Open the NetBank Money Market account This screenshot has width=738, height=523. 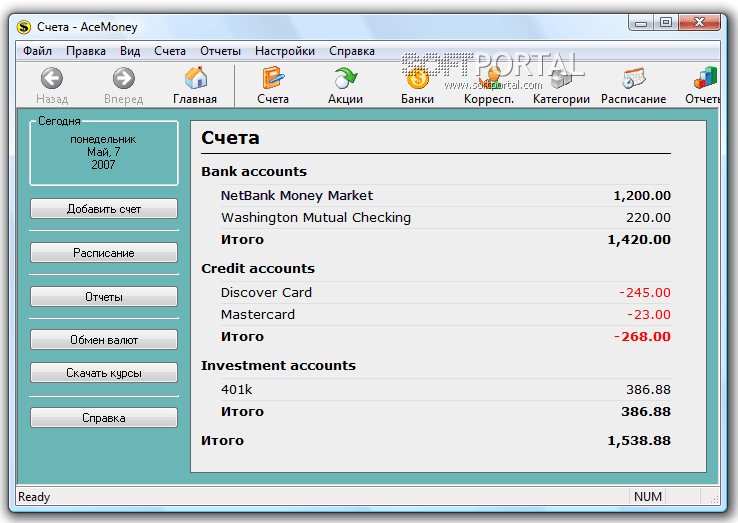tap(297, 195)
